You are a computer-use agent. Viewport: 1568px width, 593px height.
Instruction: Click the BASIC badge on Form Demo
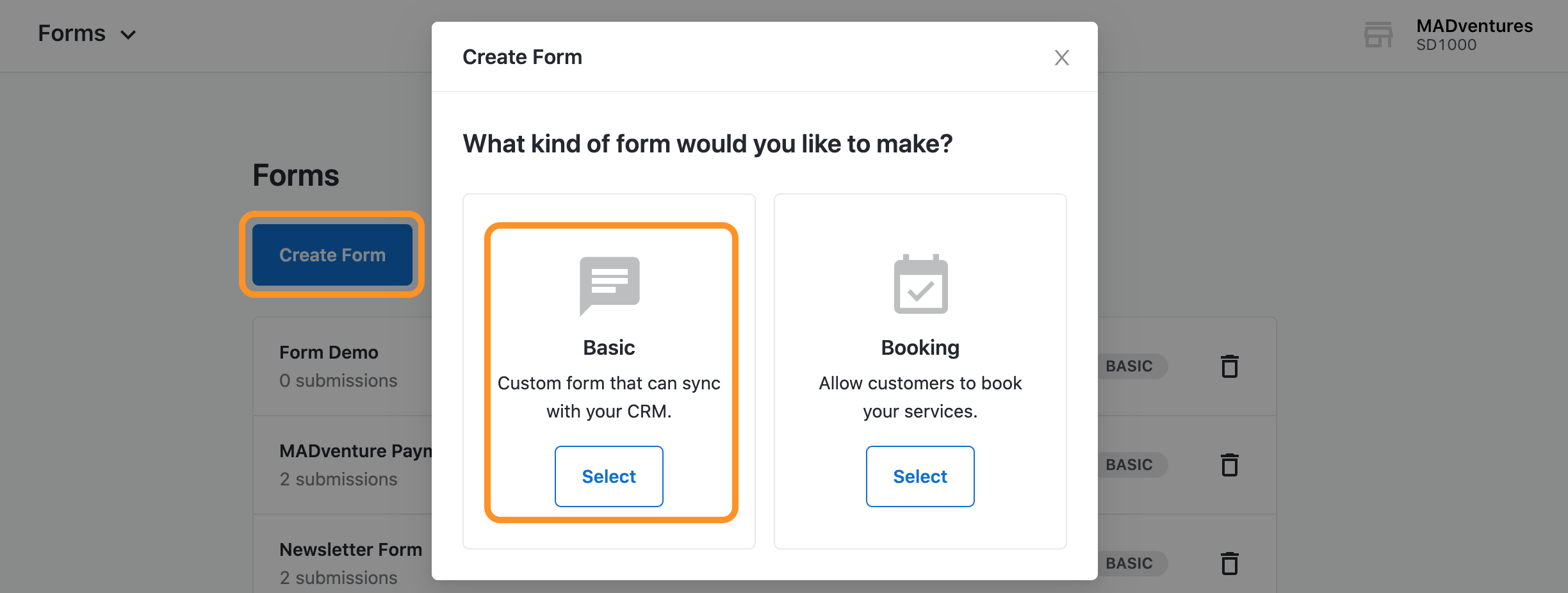click(x=1130, y=366)
